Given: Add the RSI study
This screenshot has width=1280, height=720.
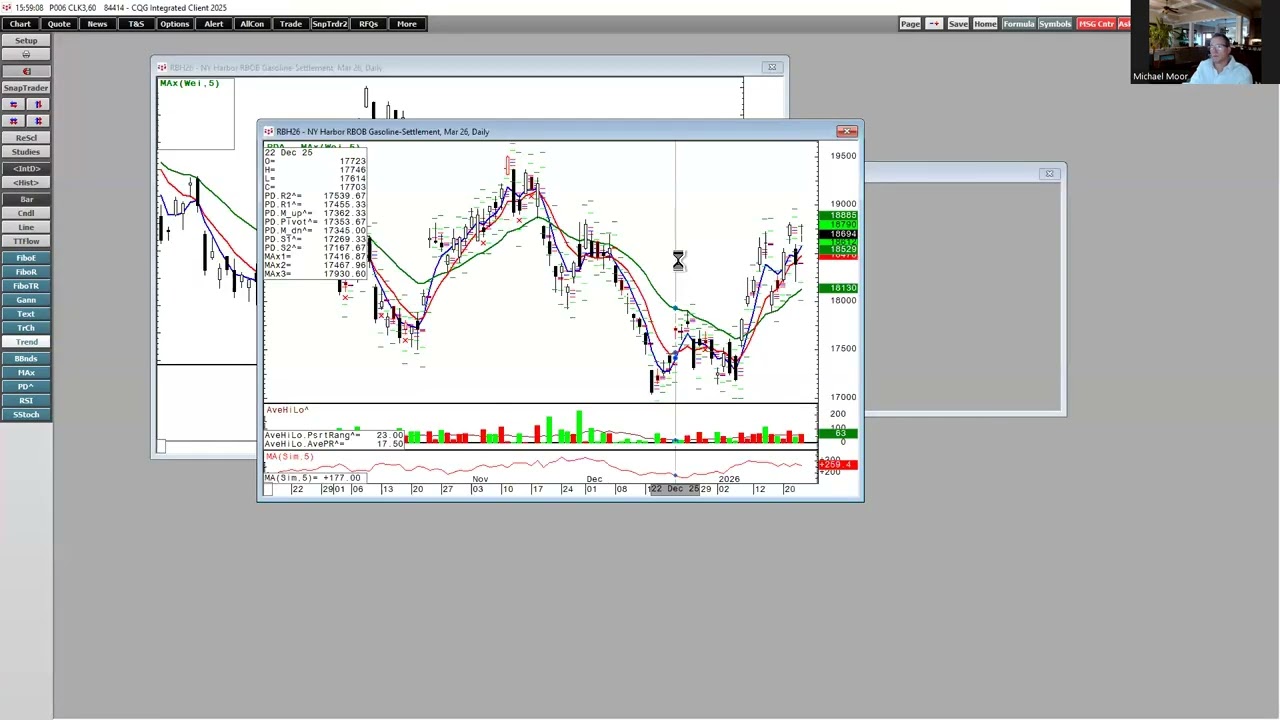Looking at the screenshot, I should pyautogui.click(x=26, y=400).
